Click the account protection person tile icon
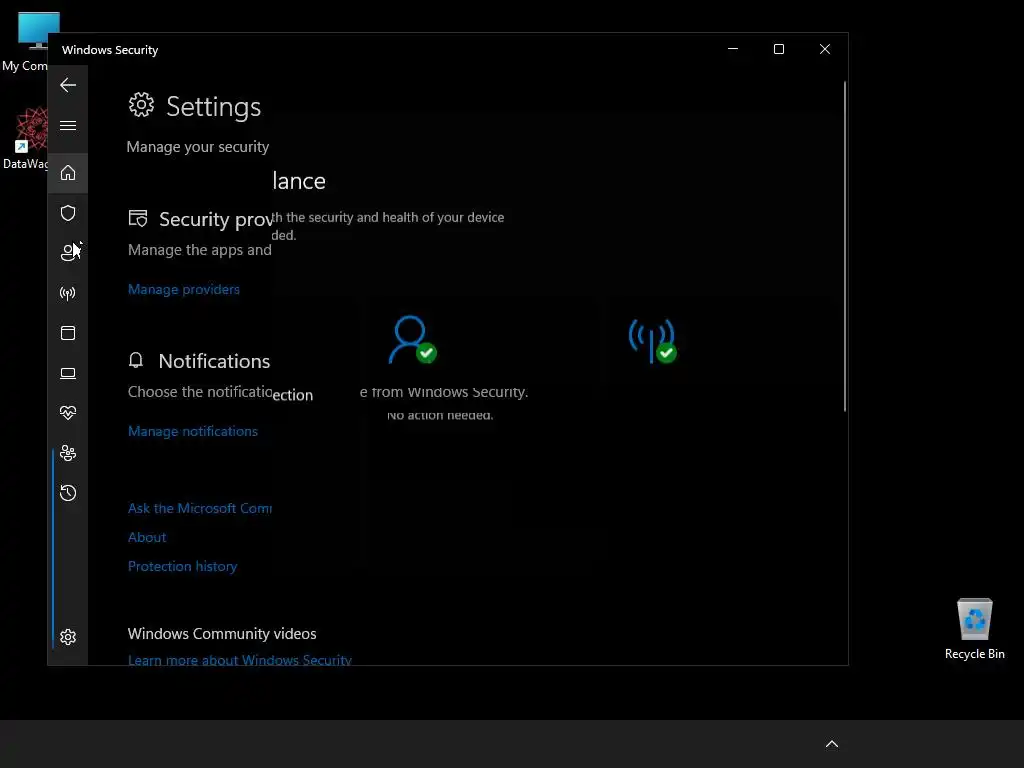This screenshot has width=1024, height=768. click(x=412, y=340)
